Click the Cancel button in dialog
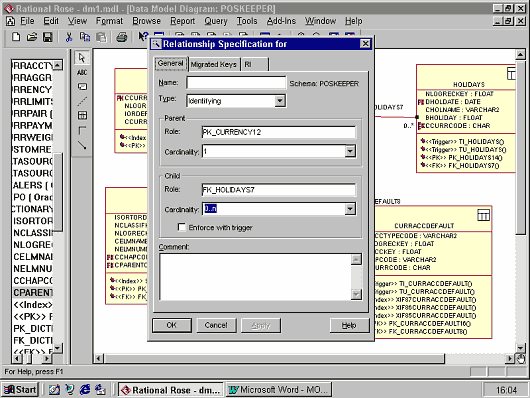Viewport: 530px width, 398px height. [216, 325]
